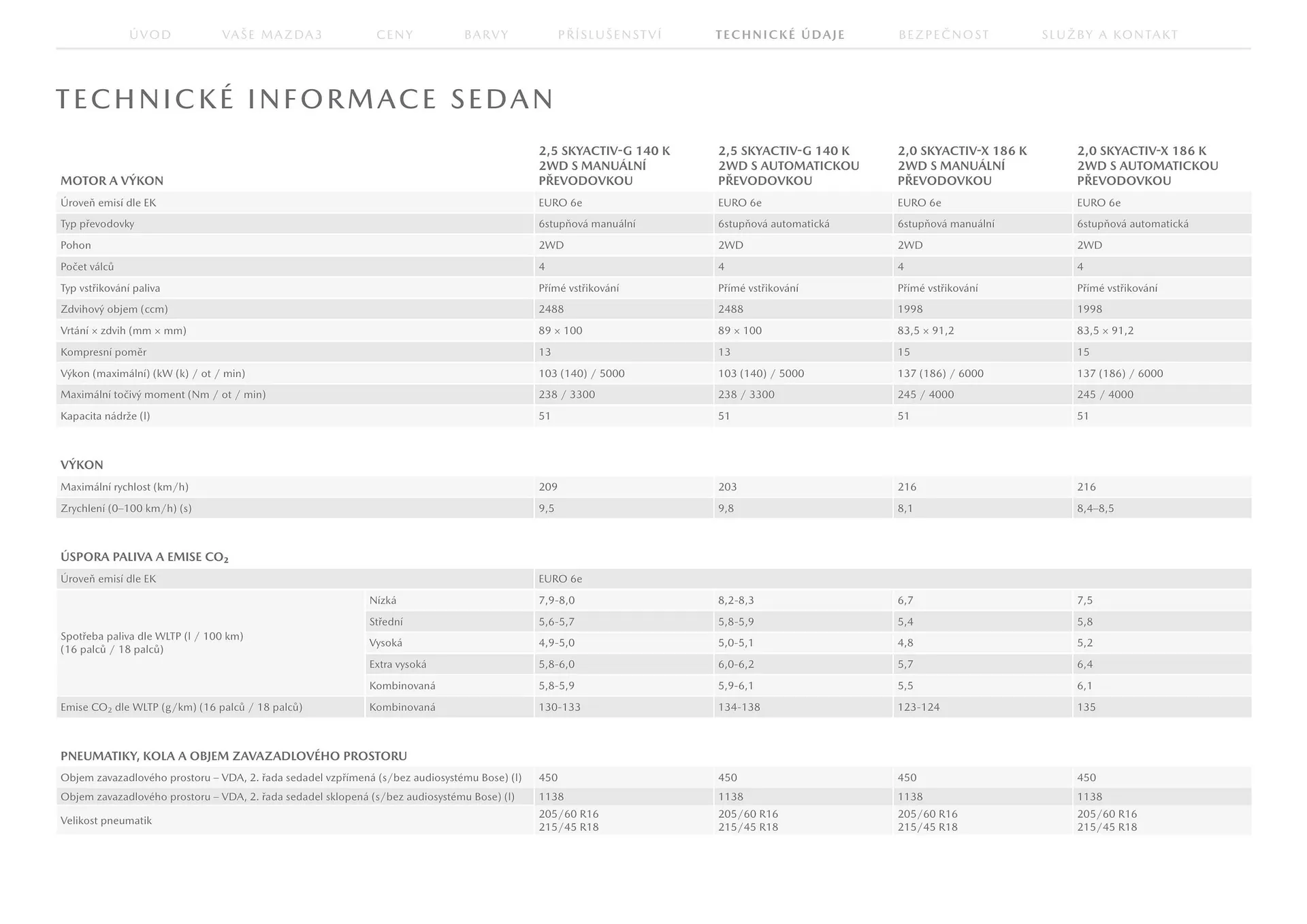
Task: Click the Velikost pneumatik row label
Action: pyautogui.click(x=106, y=821)
